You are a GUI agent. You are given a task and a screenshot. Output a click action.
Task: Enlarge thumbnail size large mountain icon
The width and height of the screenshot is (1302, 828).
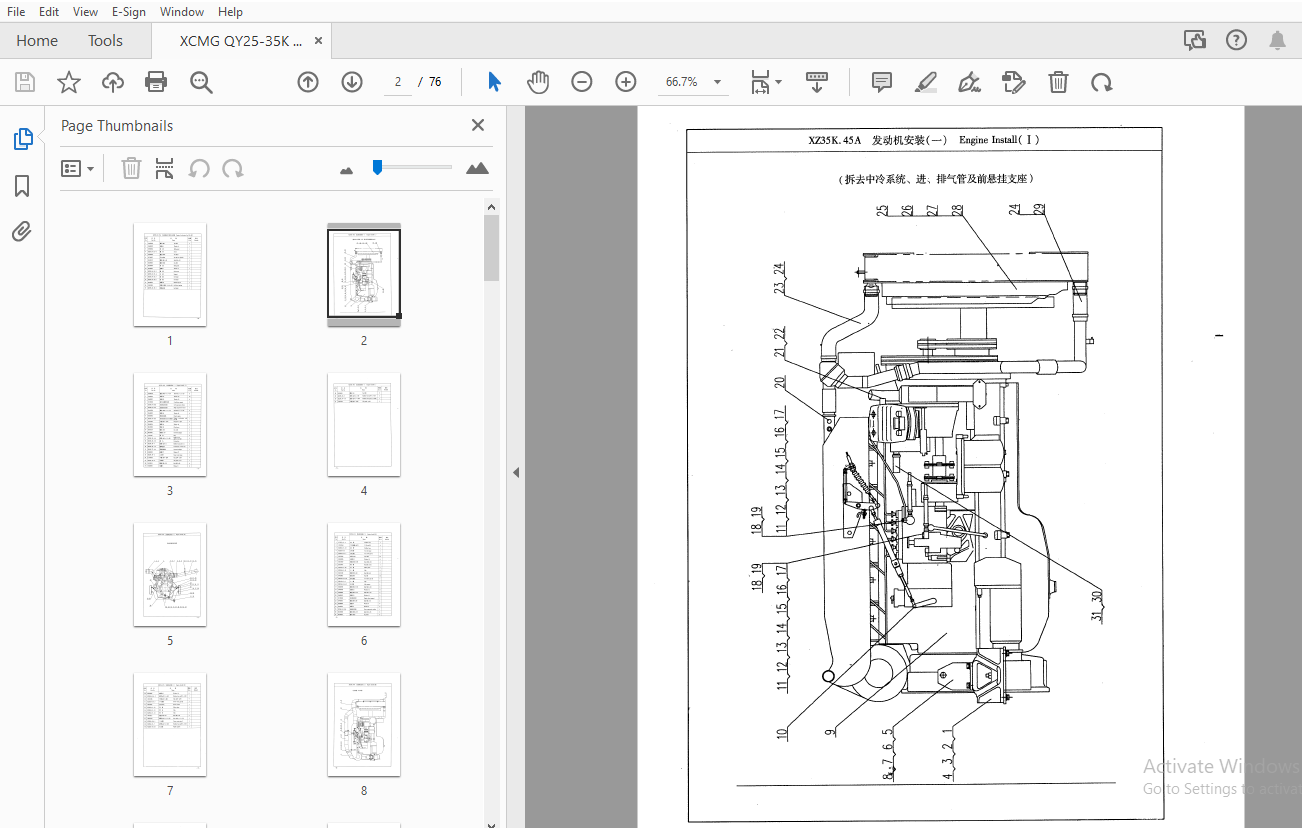478,168
